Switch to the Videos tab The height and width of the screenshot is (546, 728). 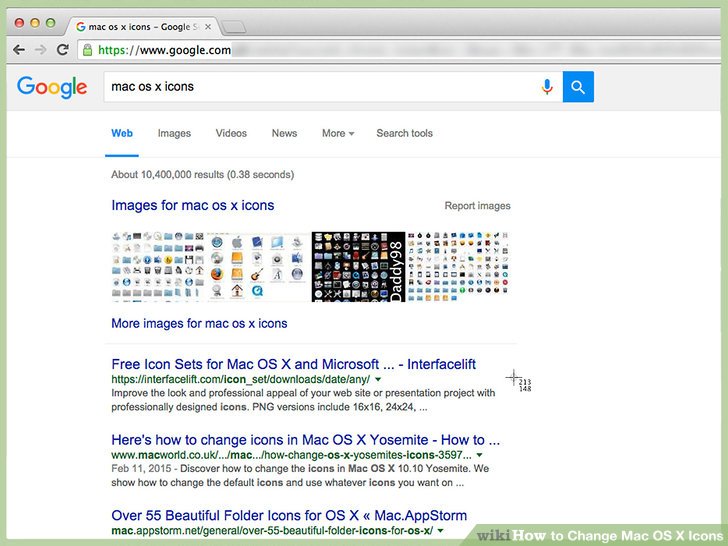coord(231,133)
